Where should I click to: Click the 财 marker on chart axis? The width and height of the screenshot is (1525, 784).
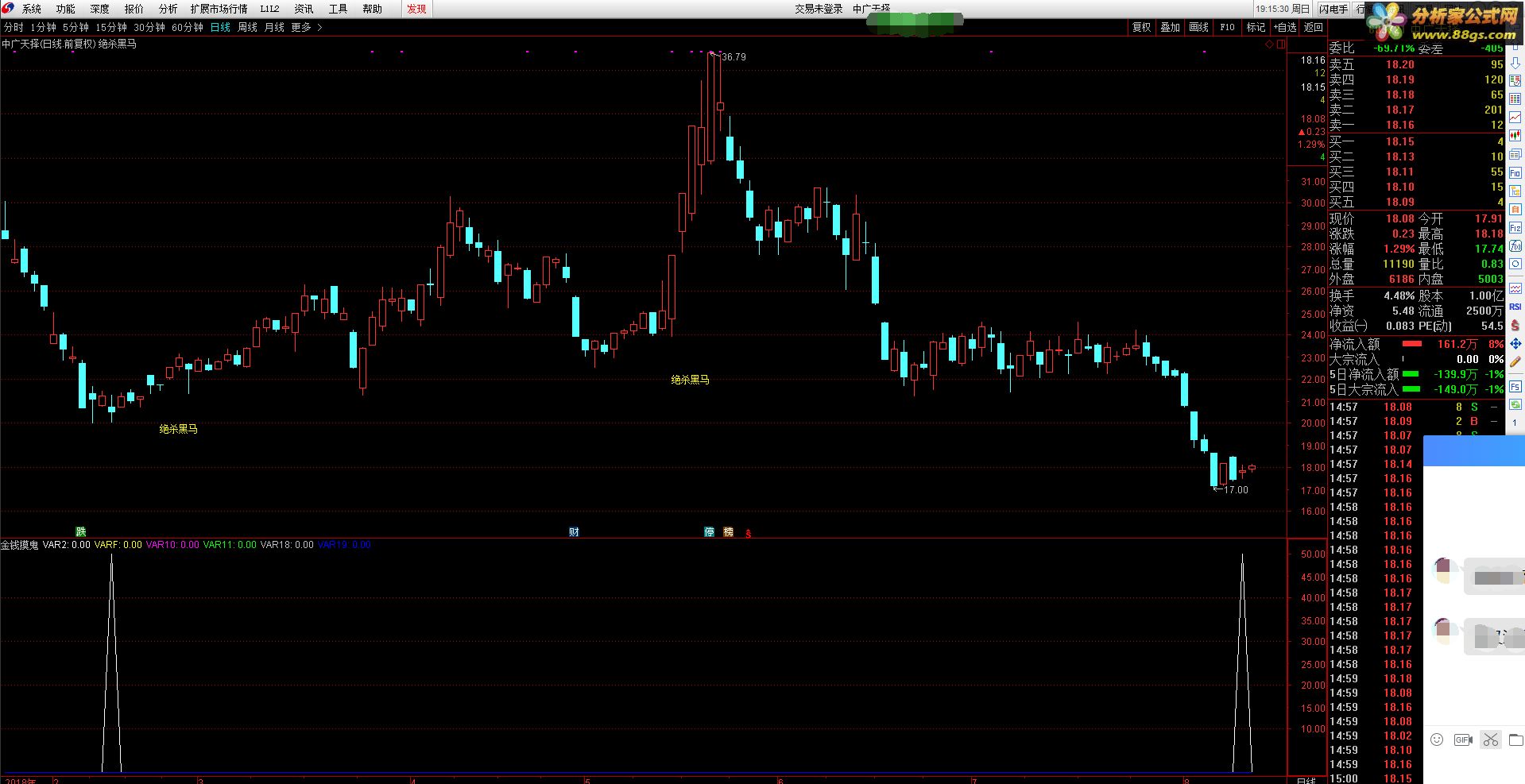click(x=574, y=531)
